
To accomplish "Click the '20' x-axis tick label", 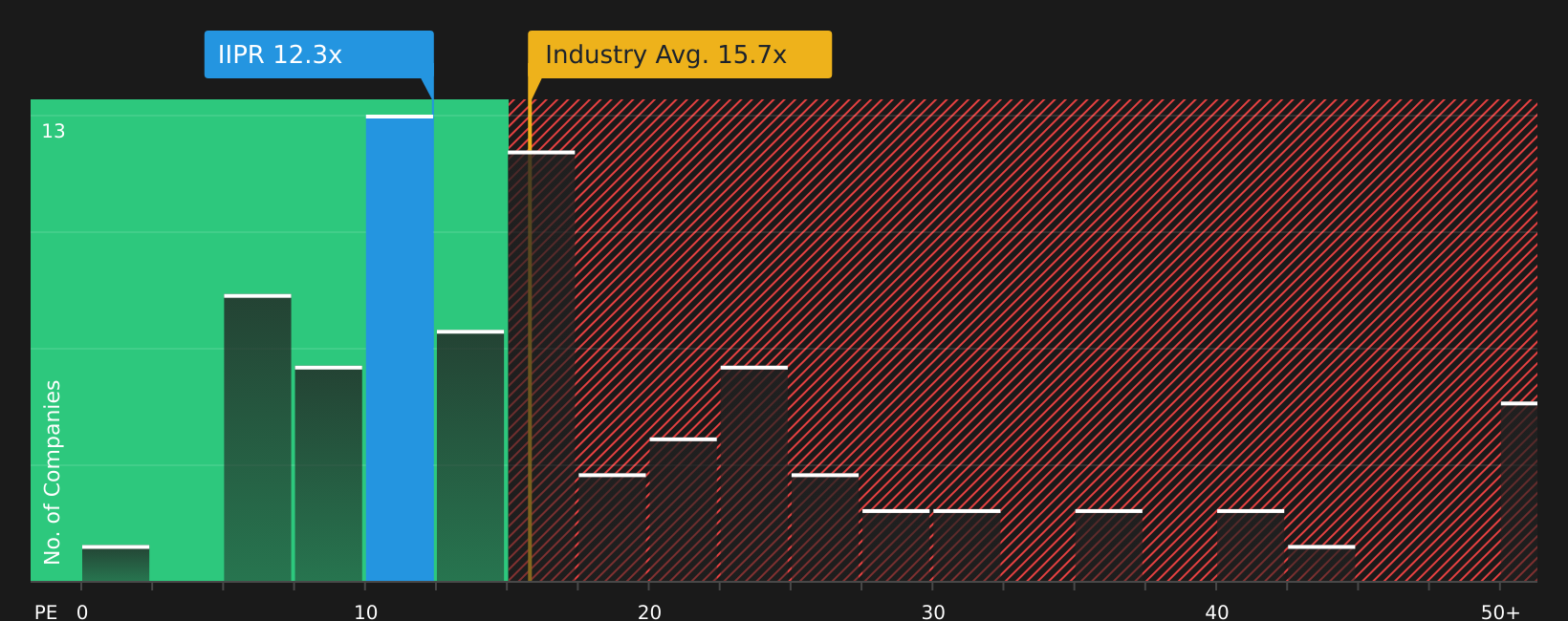I will tap(650, 612).
